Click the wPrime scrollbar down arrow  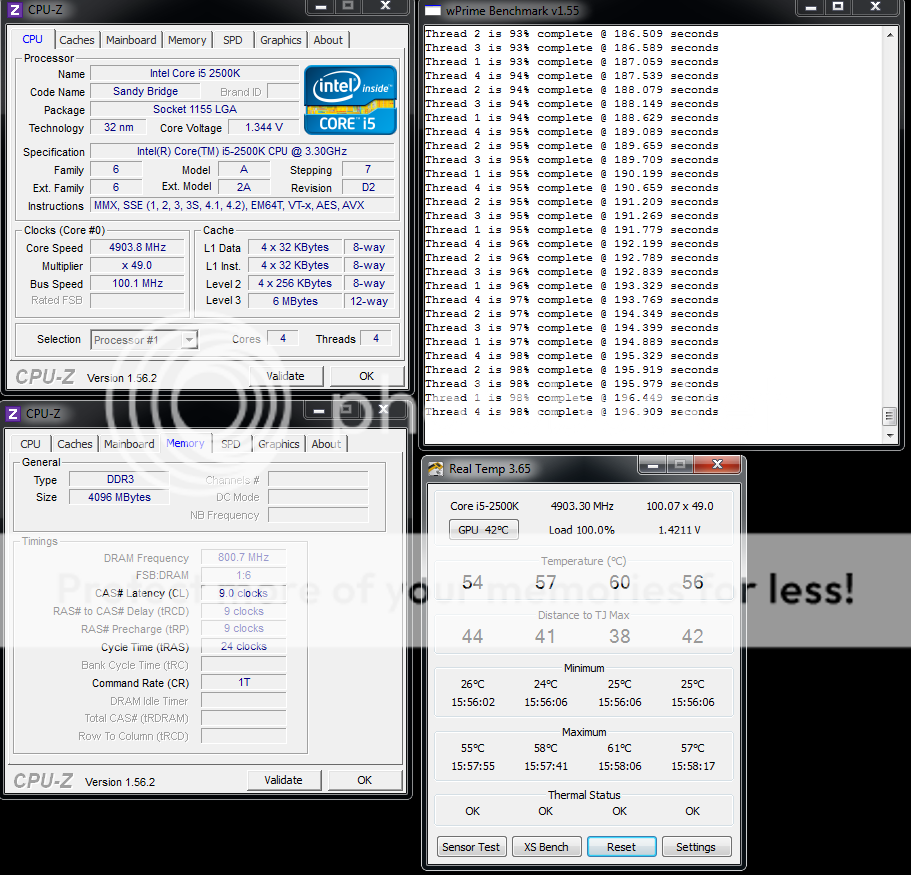point(890,435)
